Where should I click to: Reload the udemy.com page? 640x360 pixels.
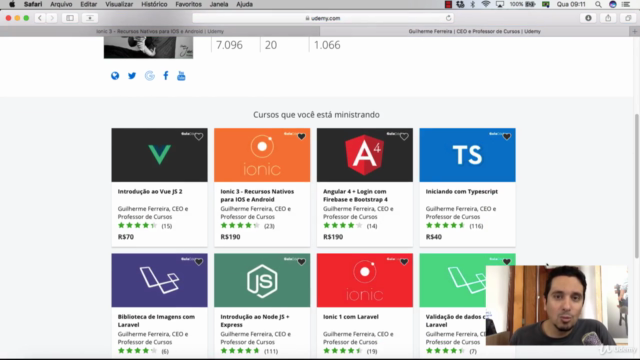click(x=449, y=18)
